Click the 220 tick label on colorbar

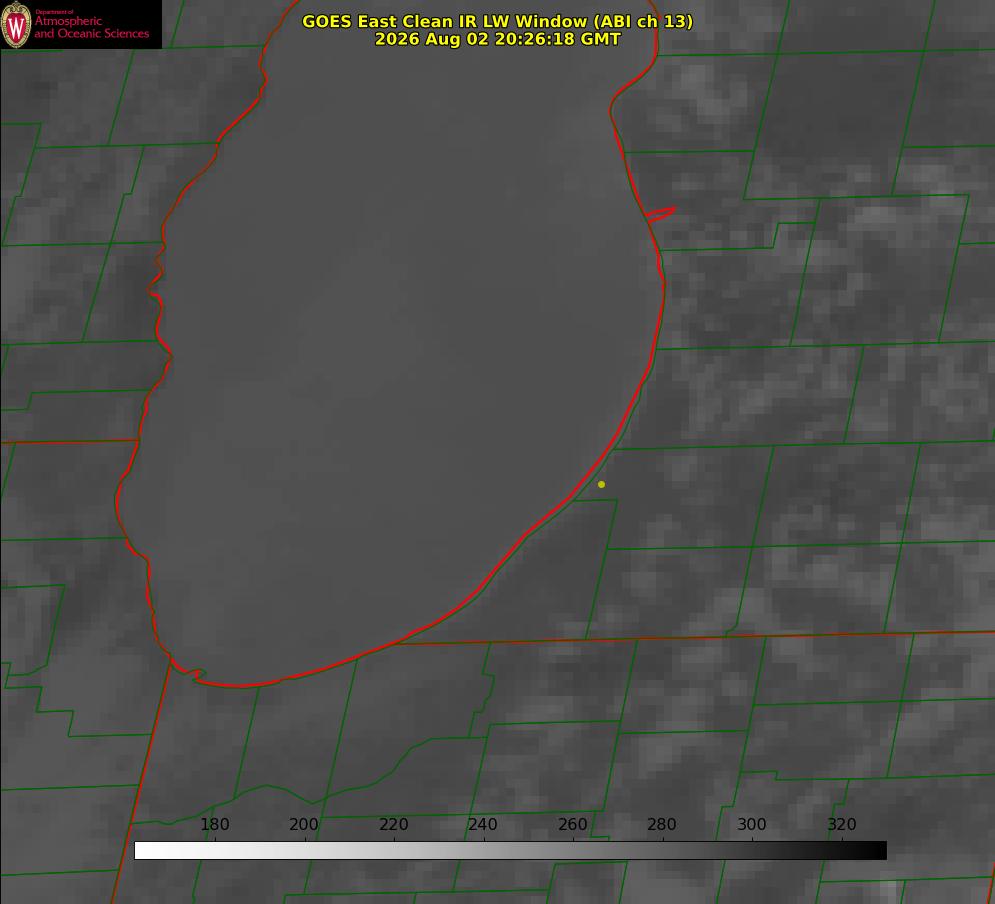[x=393, y=824]
